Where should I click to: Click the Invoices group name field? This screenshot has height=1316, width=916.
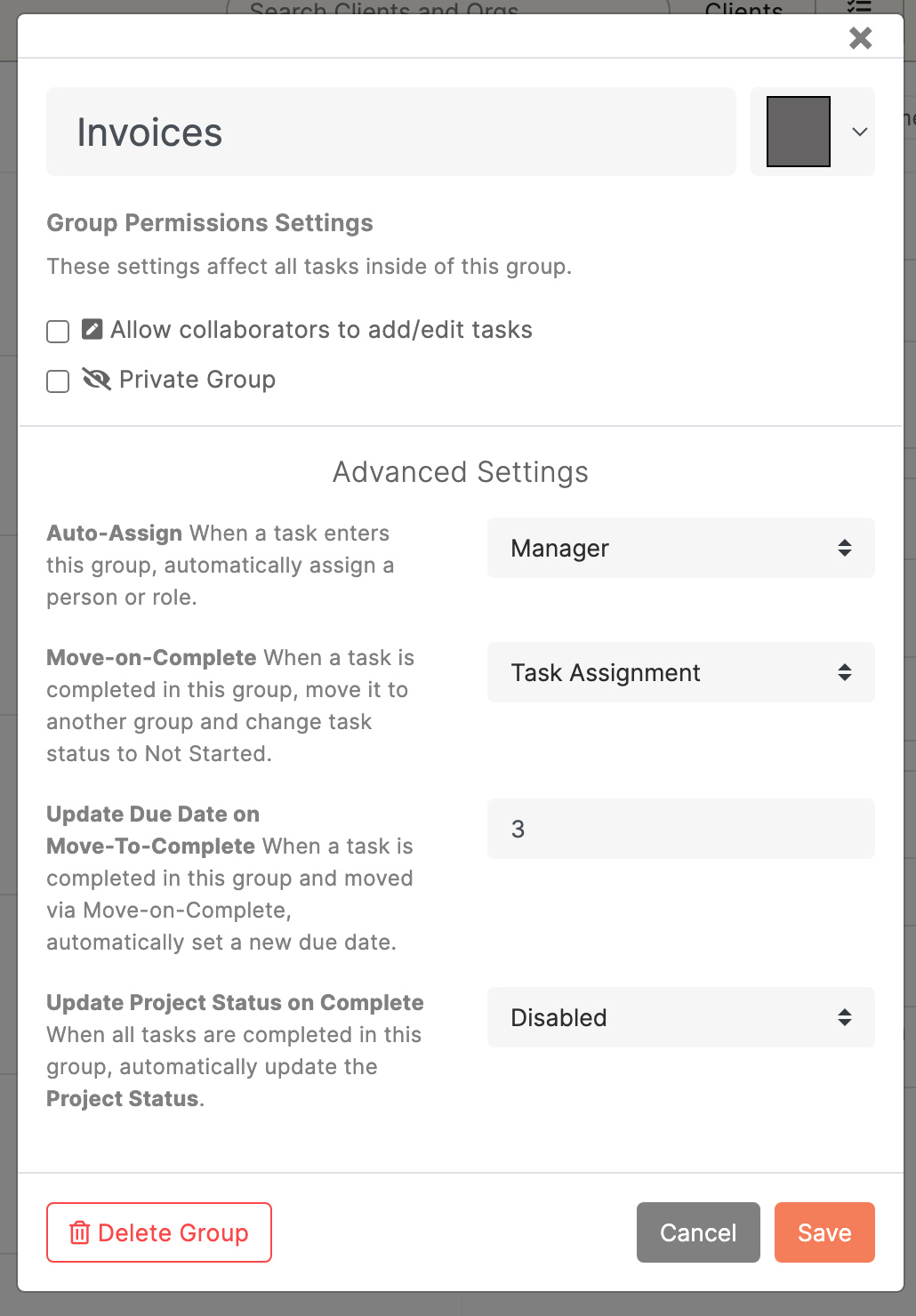(x=391, y=132)
